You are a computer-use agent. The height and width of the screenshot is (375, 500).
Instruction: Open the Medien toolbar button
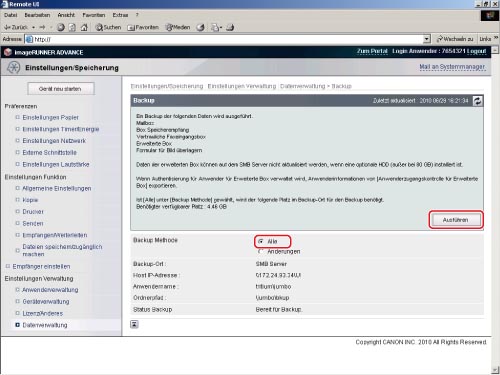coord(178,27)
